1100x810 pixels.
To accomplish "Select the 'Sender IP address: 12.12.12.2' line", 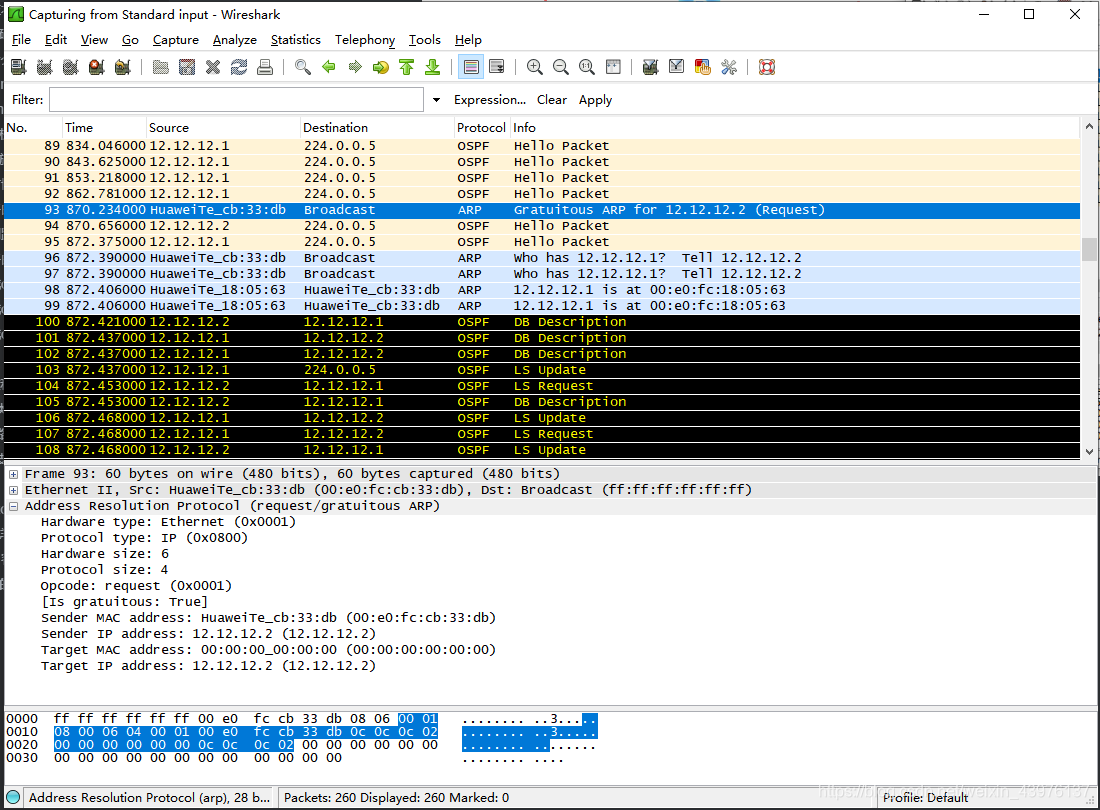I will click(x=208, y=634).
